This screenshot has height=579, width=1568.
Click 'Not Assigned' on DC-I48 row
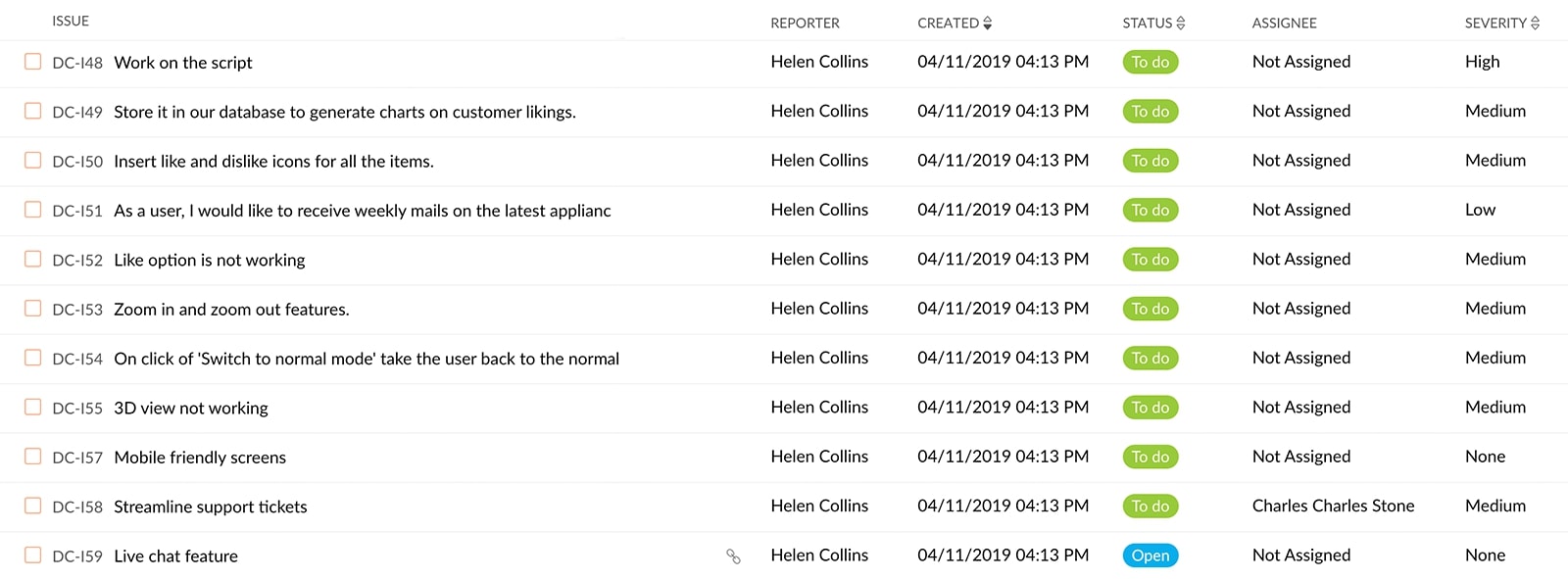click(1301, 62)
